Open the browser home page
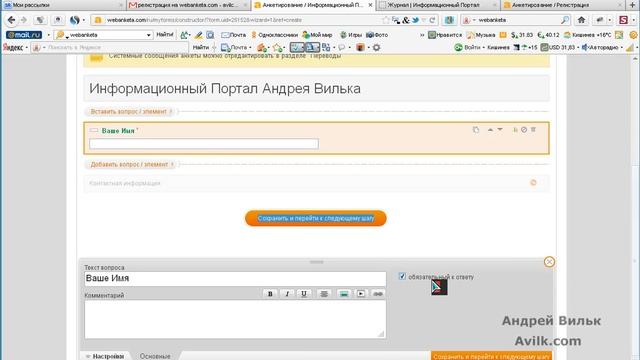This screenshot has width=640, height=360. (581, 20)
